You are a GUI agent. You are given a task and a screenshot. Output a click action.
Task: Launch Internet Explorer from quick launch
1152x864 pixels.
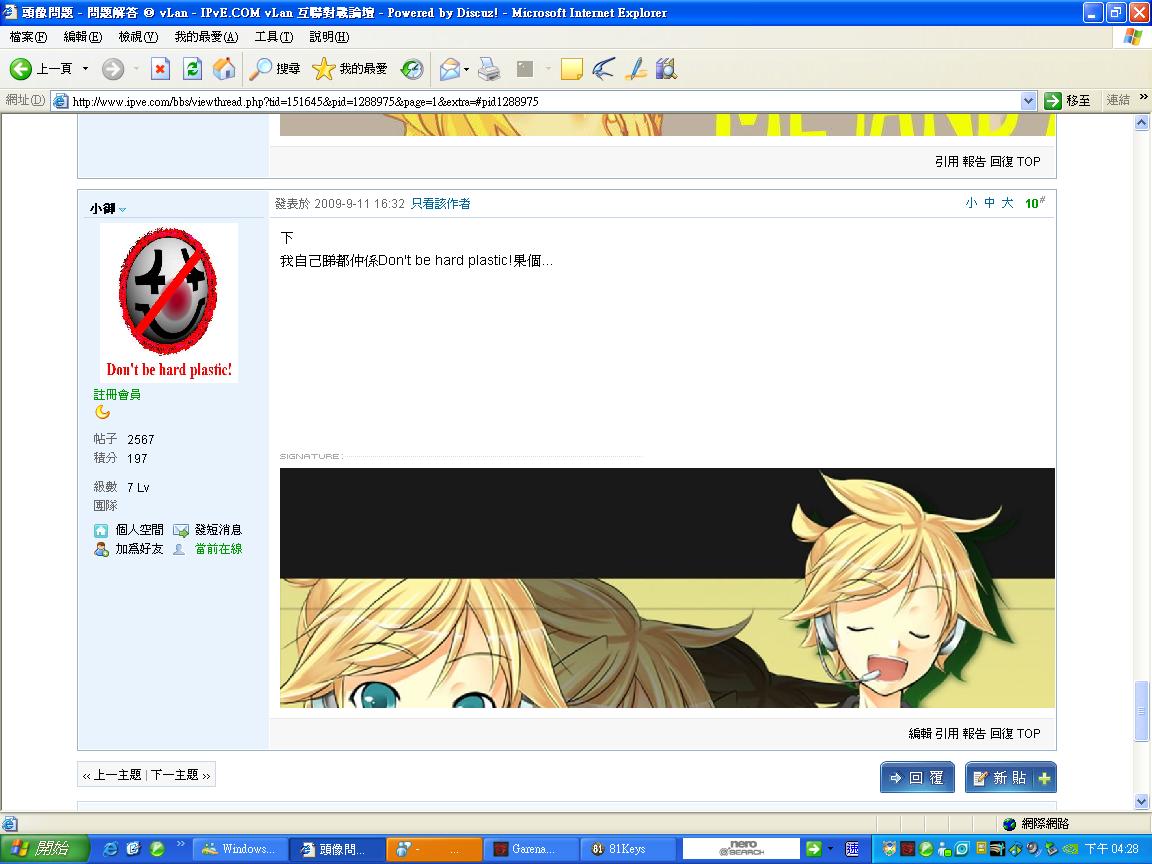110,849
